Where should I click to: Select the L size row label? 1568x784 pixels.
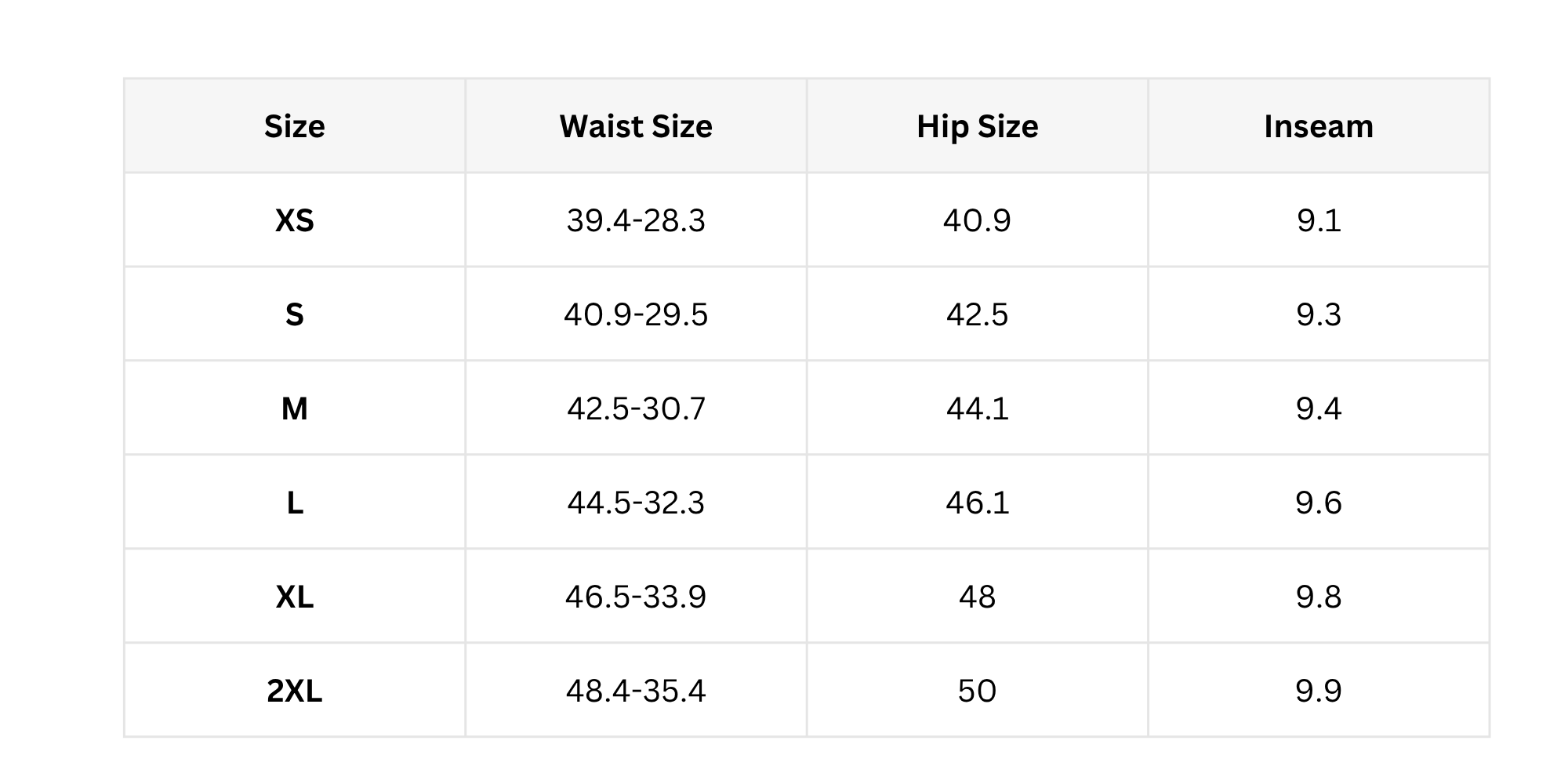295,503
